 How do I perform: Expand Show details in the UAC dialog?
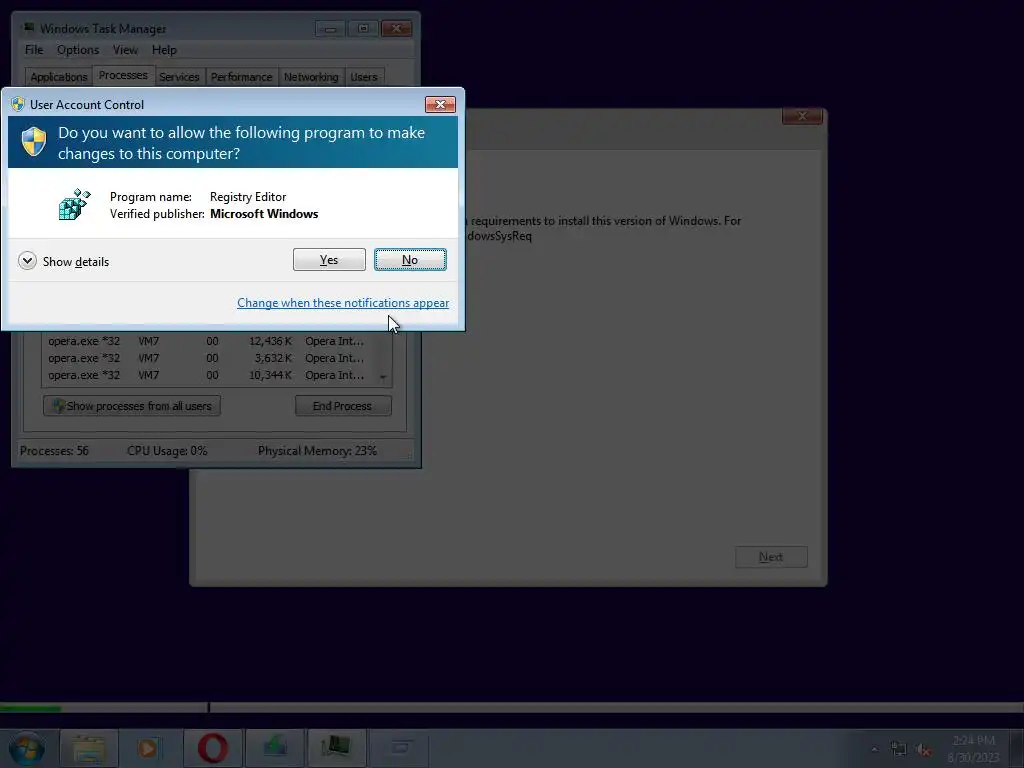64,261
